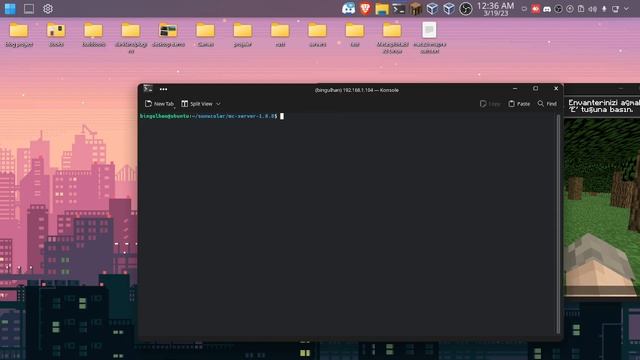Open OBS tray icon in system tray
Viewport: 640px width, 360px height.
[558, 9]
